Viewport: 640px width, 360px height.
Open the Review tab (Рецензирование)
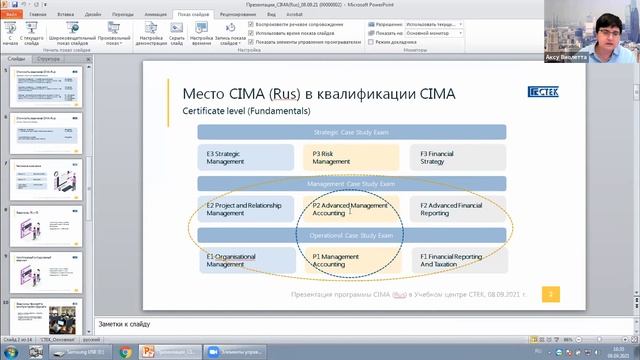[238, 14]
